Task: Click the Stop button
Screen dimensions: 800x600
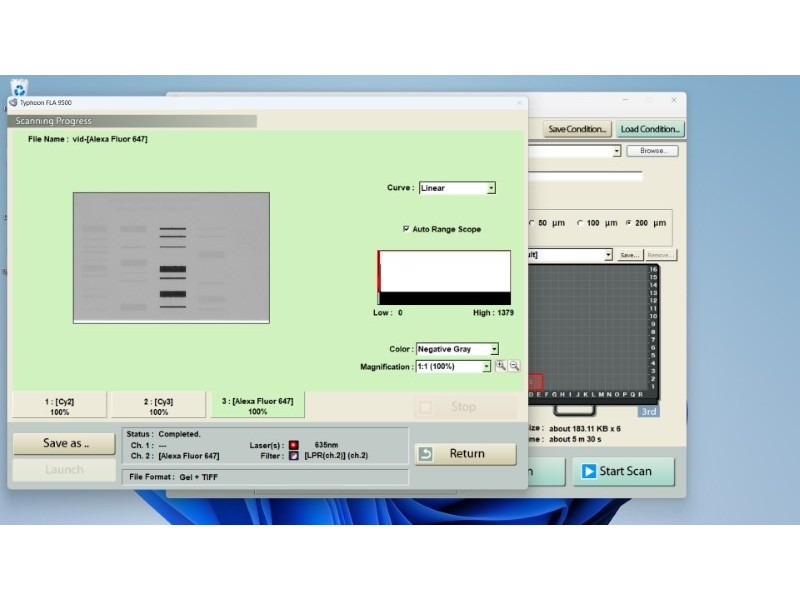Action: 465,407
